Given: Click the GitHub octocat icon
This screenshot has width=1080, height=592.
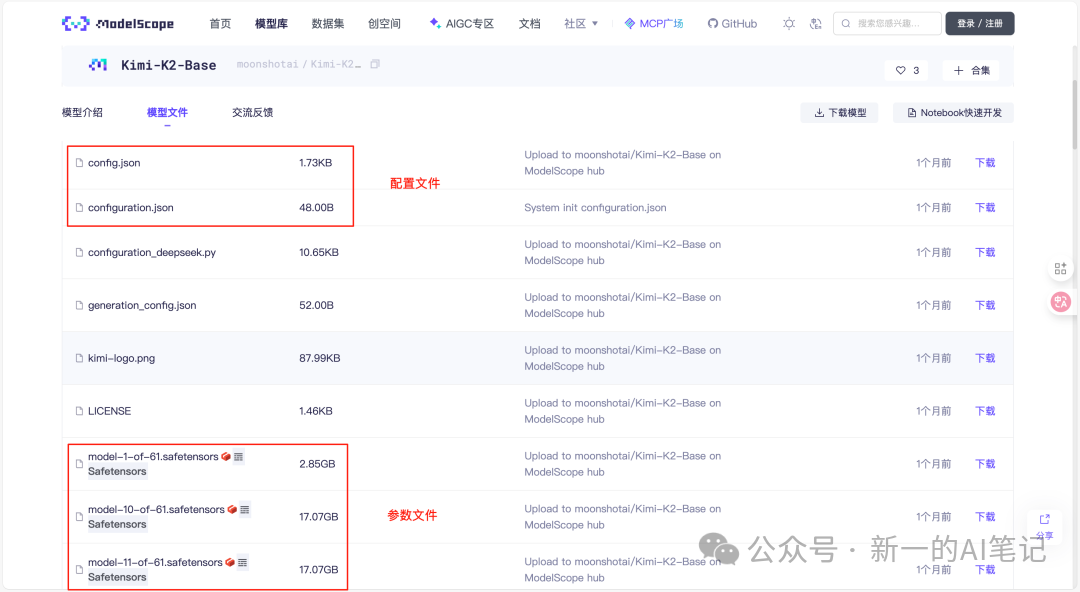Looking at the screenshot, I should coord(713,23).
